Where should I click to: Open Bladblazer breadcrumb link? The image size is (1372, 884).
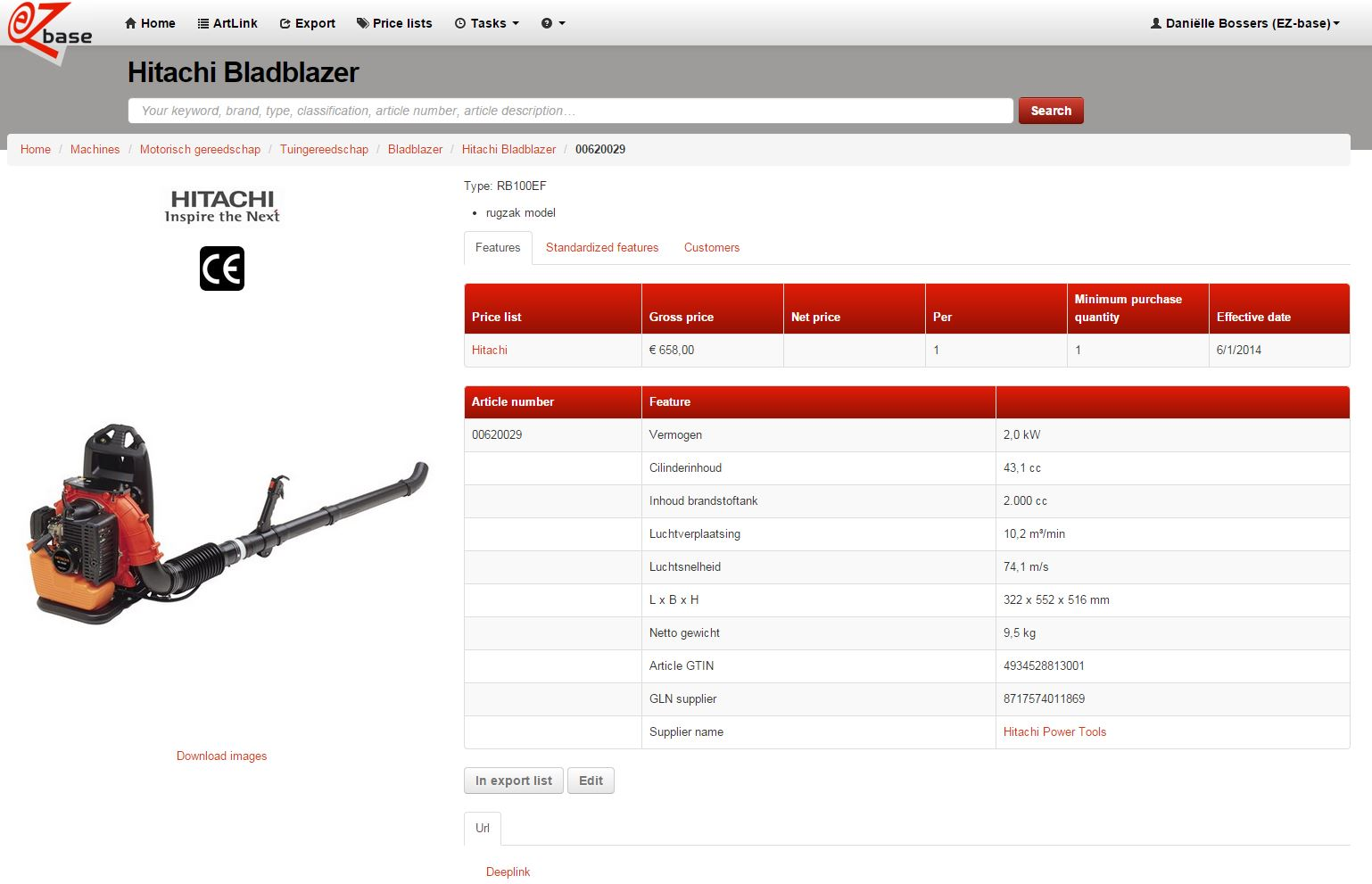click(415, 149)
